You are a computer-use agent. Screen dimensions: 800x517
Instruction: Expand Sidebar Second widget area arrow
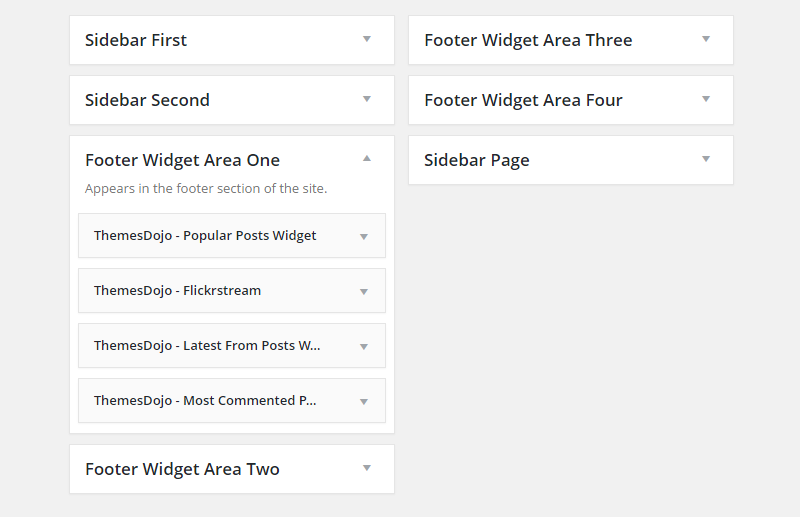367,99
